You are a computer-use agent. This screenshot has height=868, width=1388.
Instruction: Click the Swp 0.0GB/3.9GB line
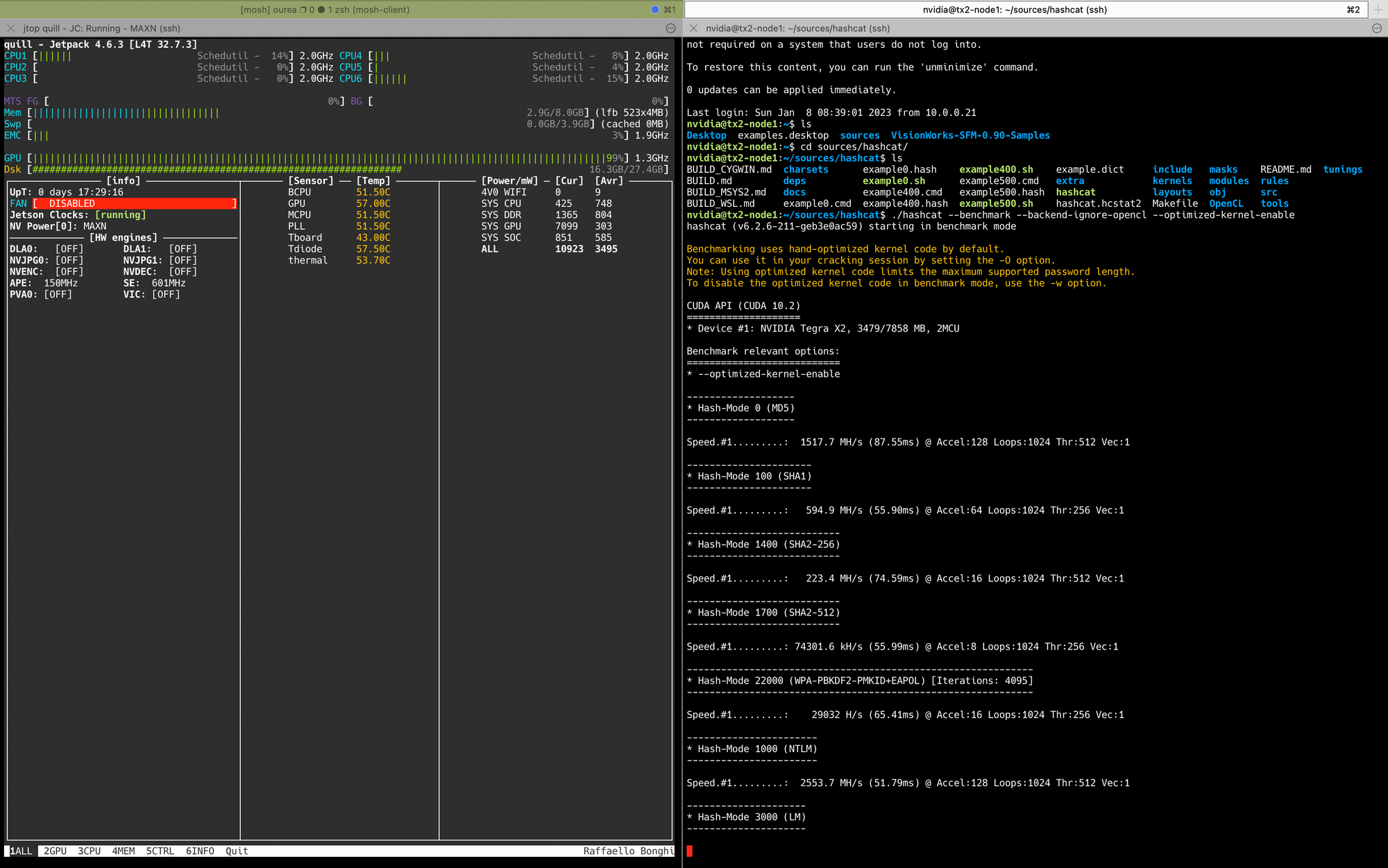(337, 124)
